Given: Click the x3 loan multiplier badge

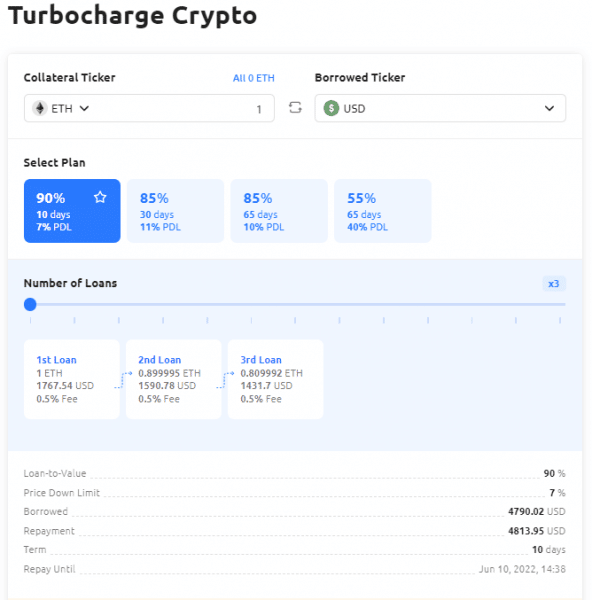Looking at the screenshot, I should [x=553, y=284].
